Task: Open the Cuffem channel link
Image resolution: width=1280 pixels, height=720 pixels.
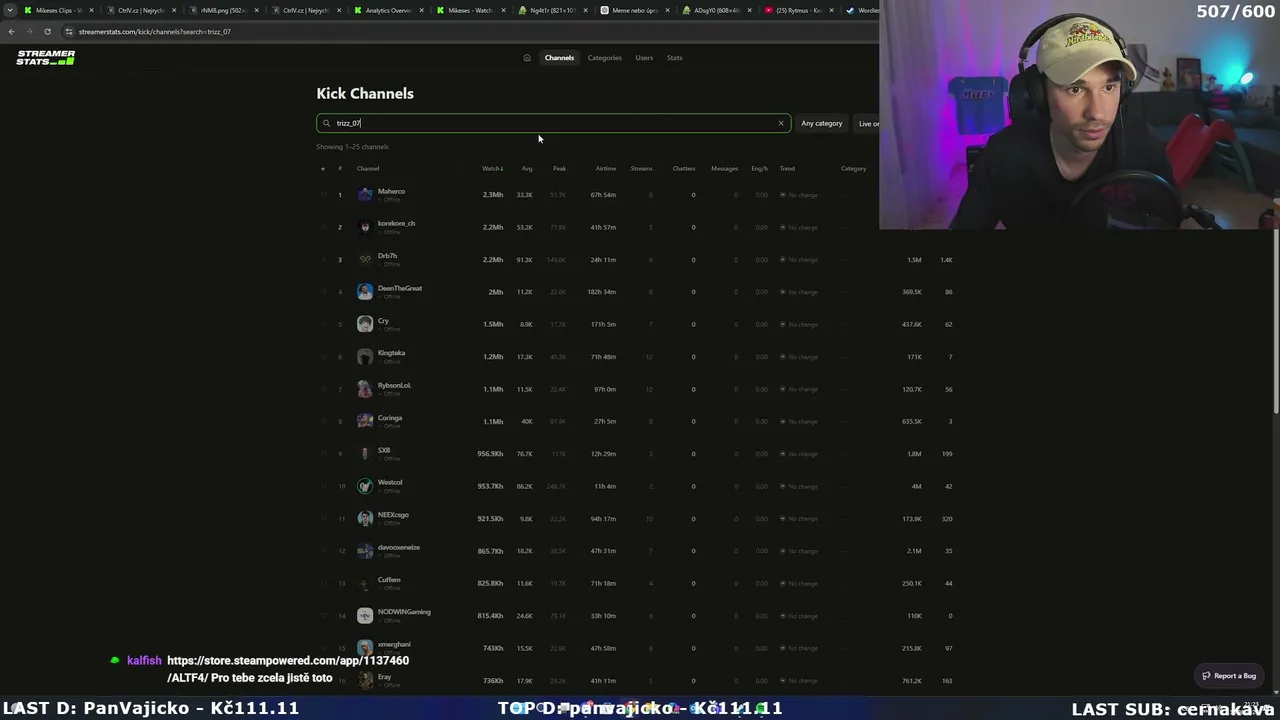Action: pyautogui.click(x=389, y=580)
